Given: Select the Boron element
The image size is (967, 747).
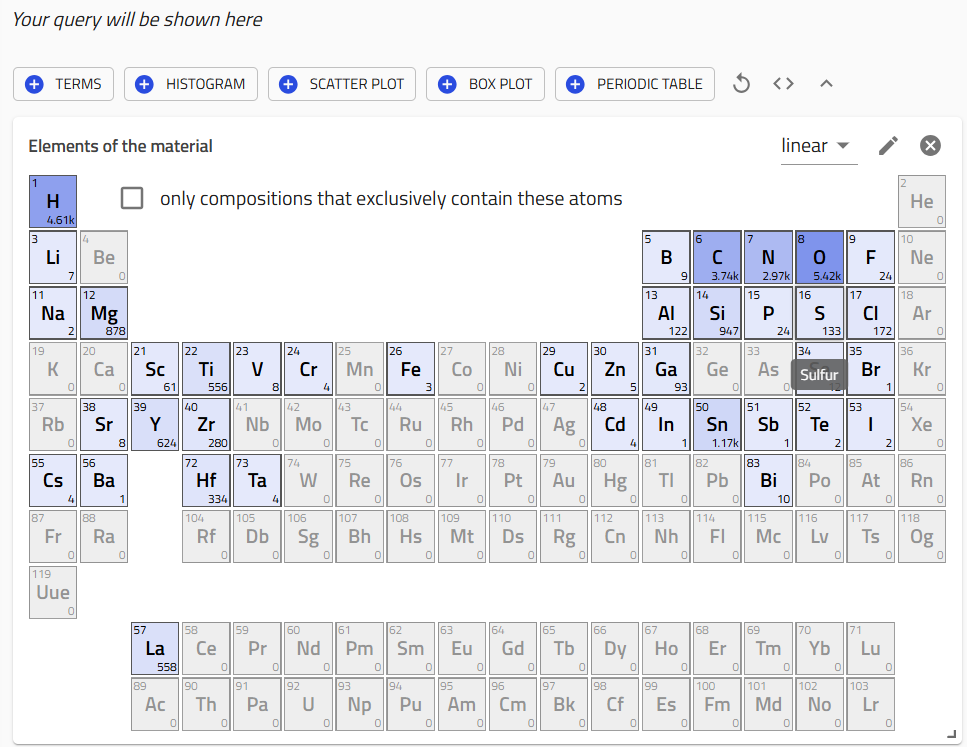Looking at the screenshot, I should click(666, 257).
